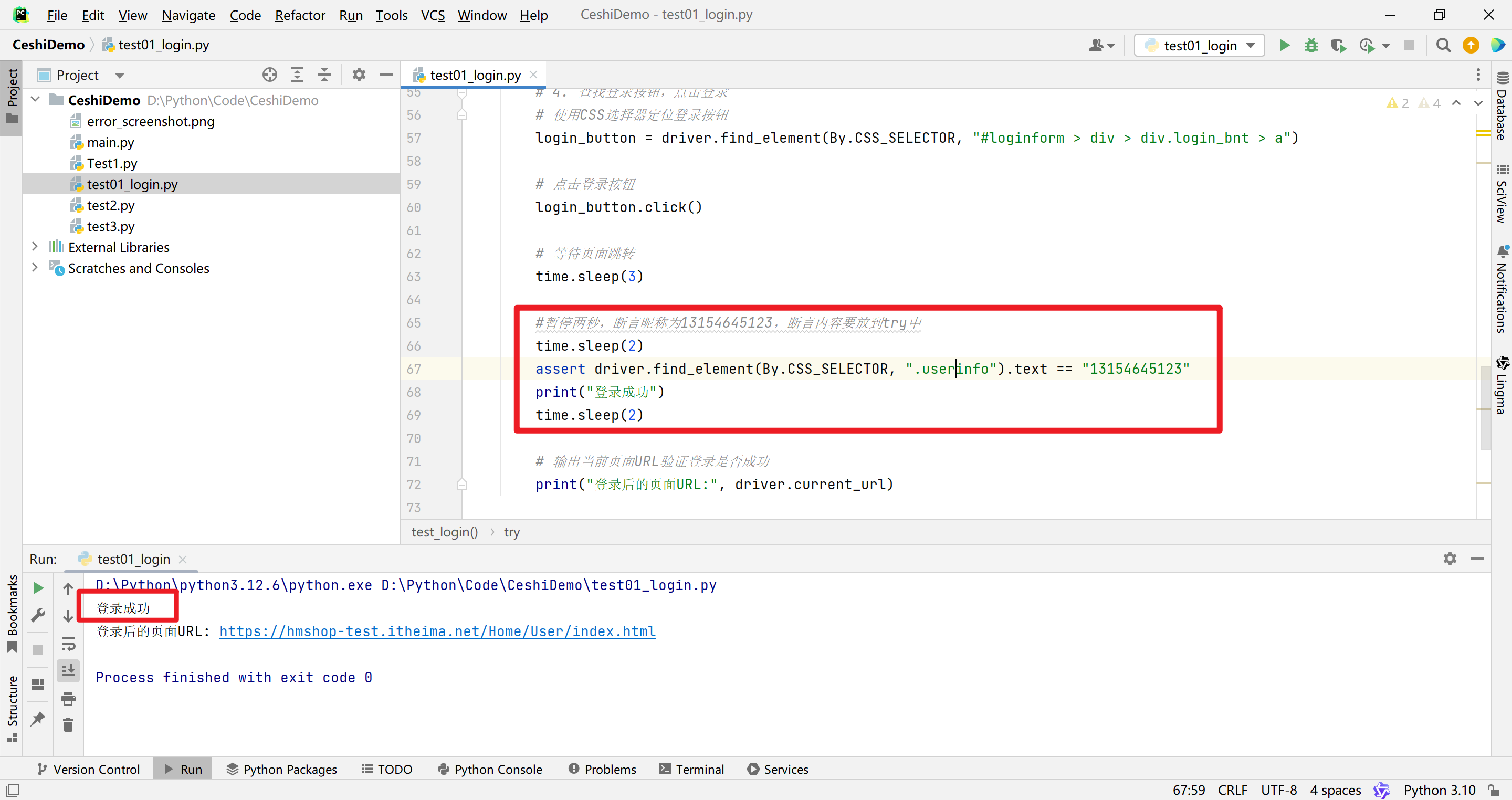Go down stack trace arrow

68,616
